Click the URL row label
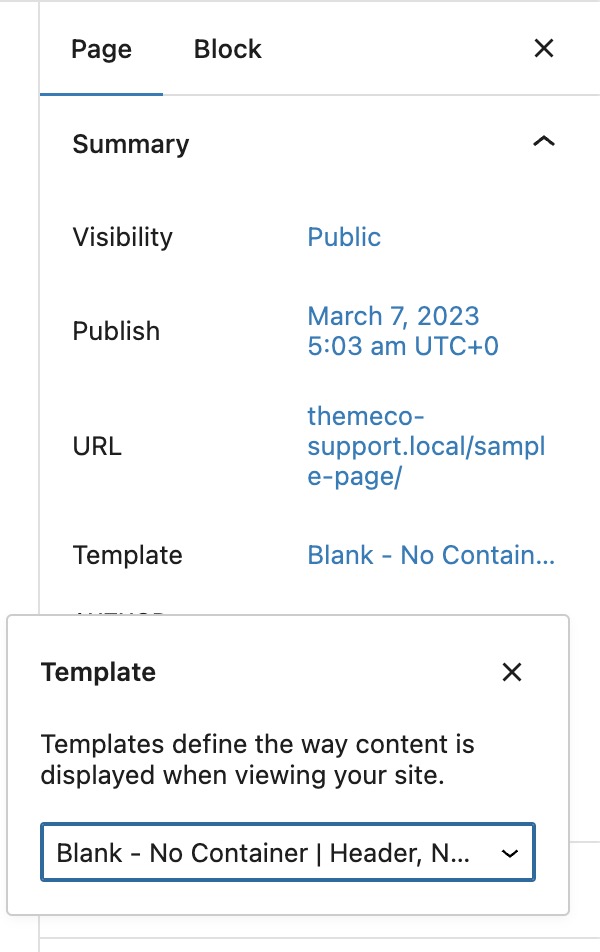This screenshot has height=952, width=600. pyautogui.click(x=97, y=446)
